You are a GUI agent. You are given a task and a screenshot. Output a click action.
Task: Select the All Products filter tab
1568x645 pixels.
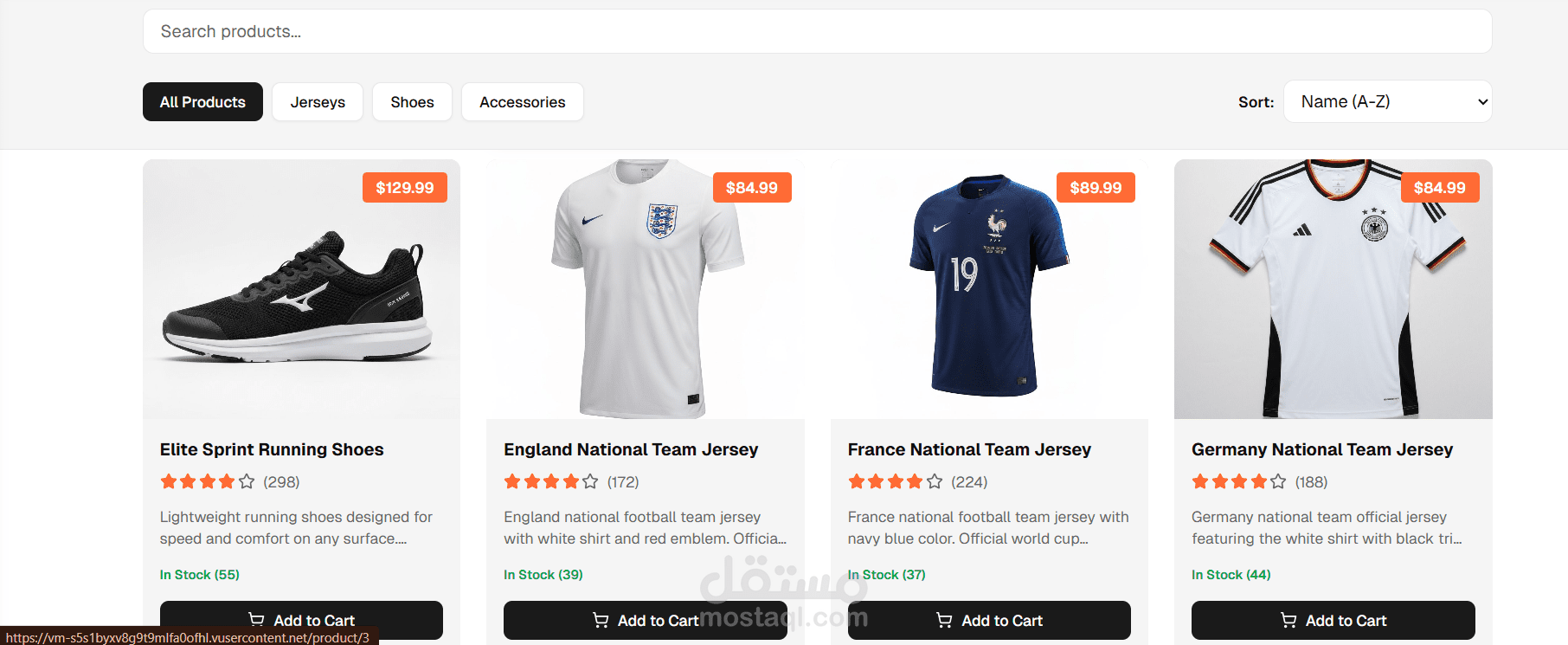click(x=202, y=102)
